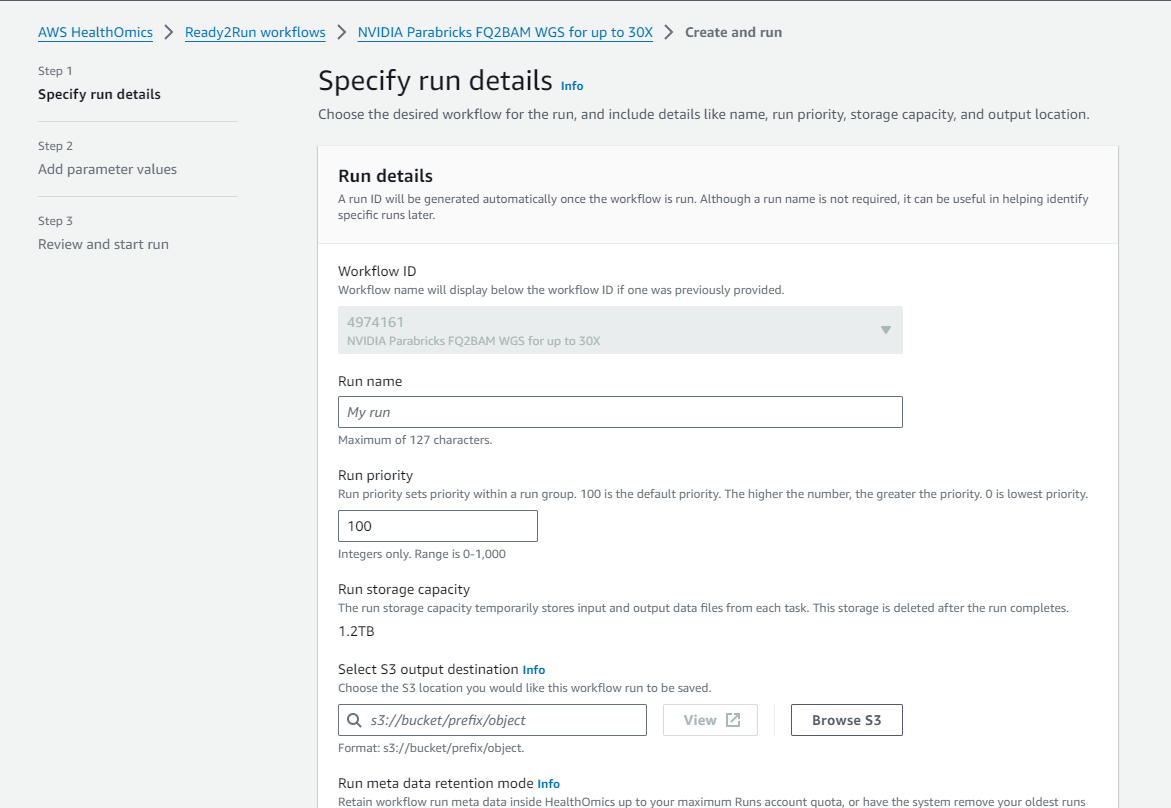Image resolution: width=1171 pixels, height=808 pixels.
Task: Open Info beside the Specify run details heading
Action: coord(572,86)
